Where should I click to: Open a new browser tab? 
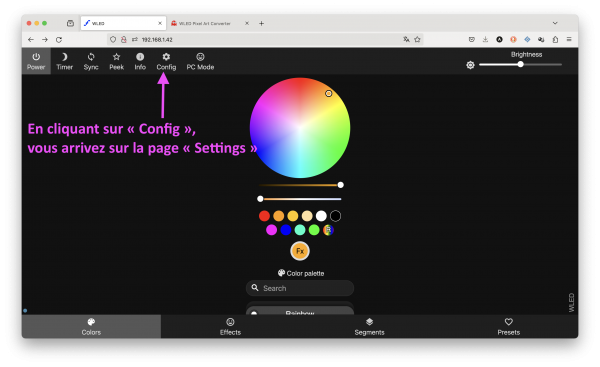(261, 23)
